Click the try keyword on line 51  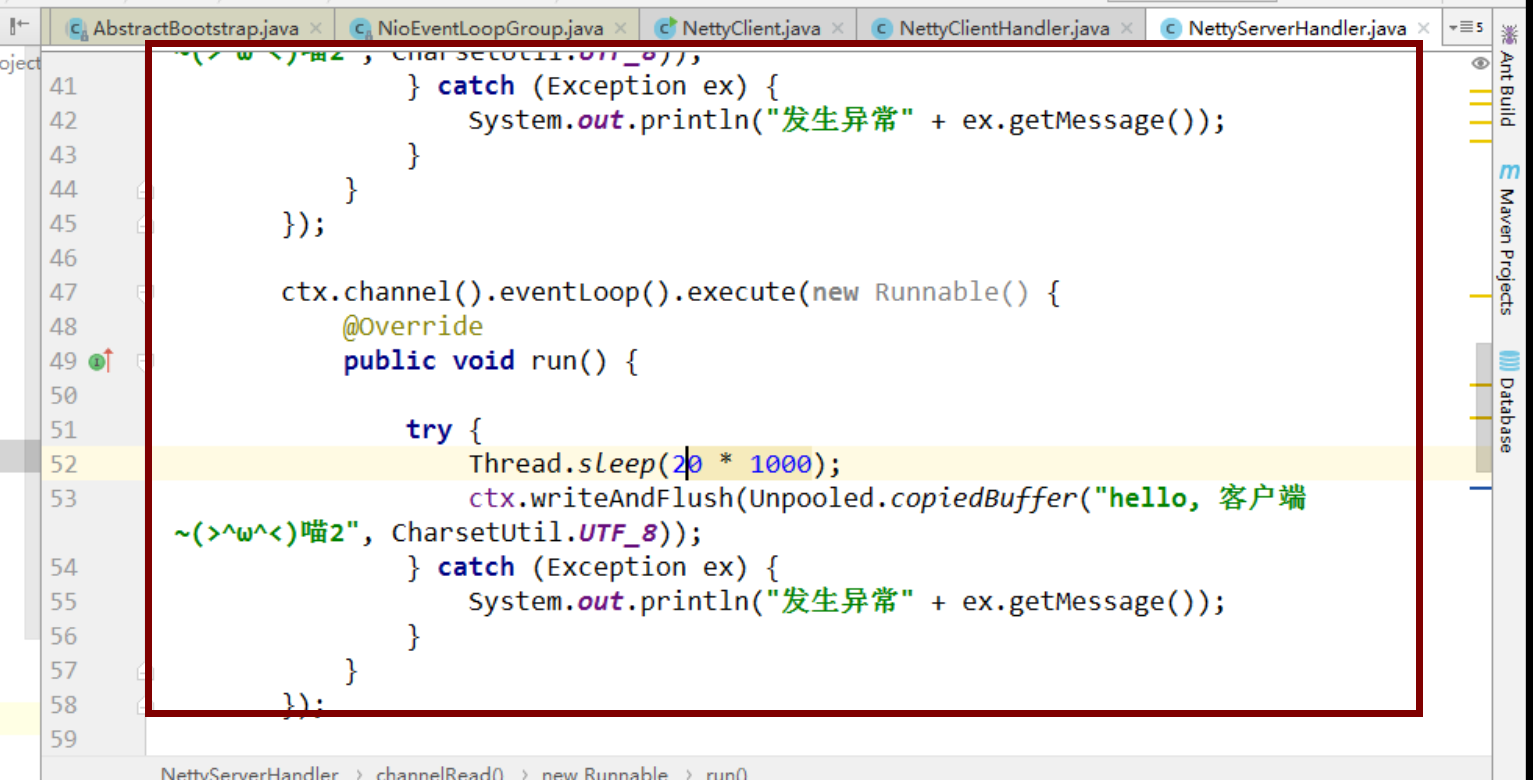click(428, 431)
